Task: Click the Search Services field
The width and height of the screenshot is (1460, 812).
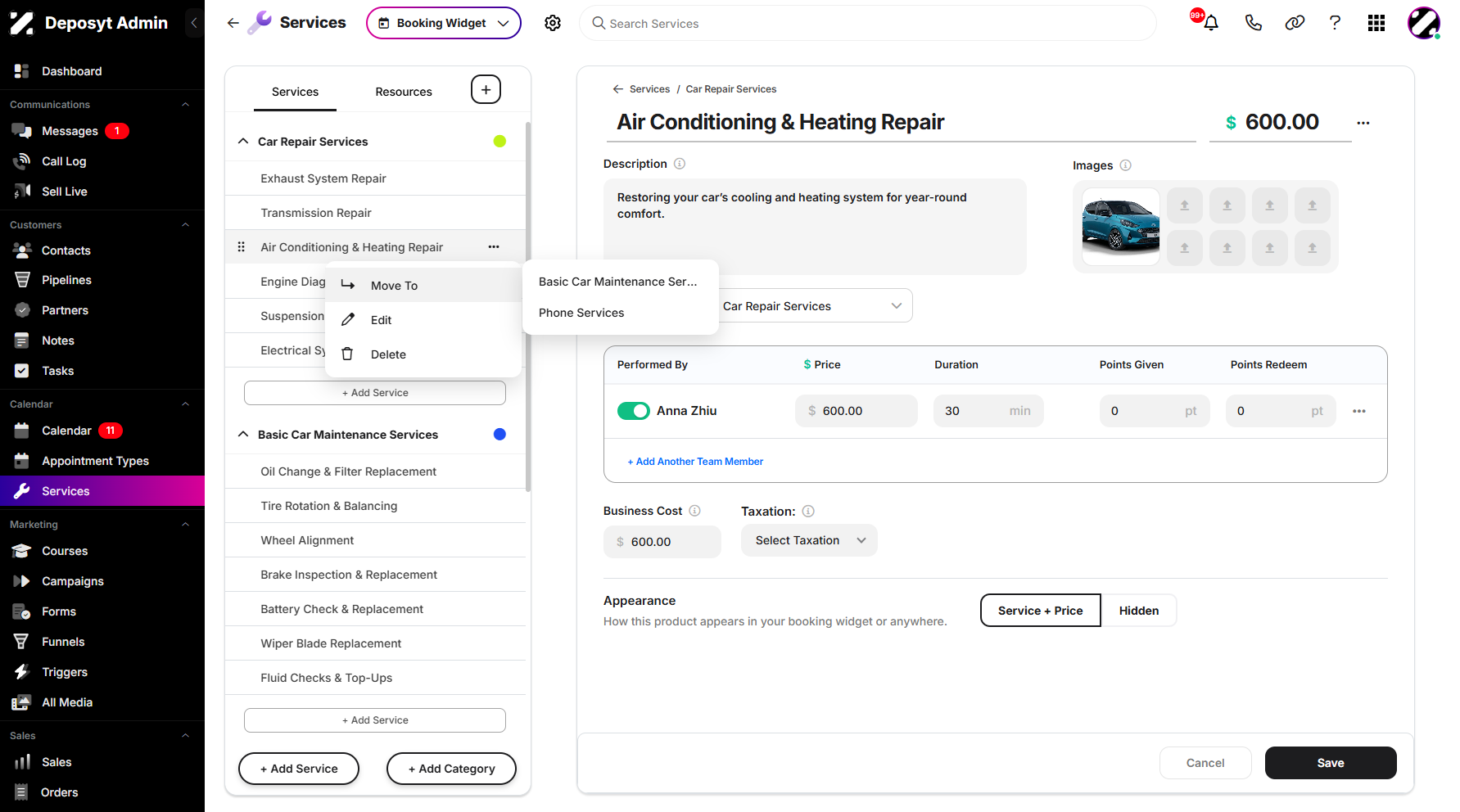Action: pyautogui.click(x=868, y=23)
